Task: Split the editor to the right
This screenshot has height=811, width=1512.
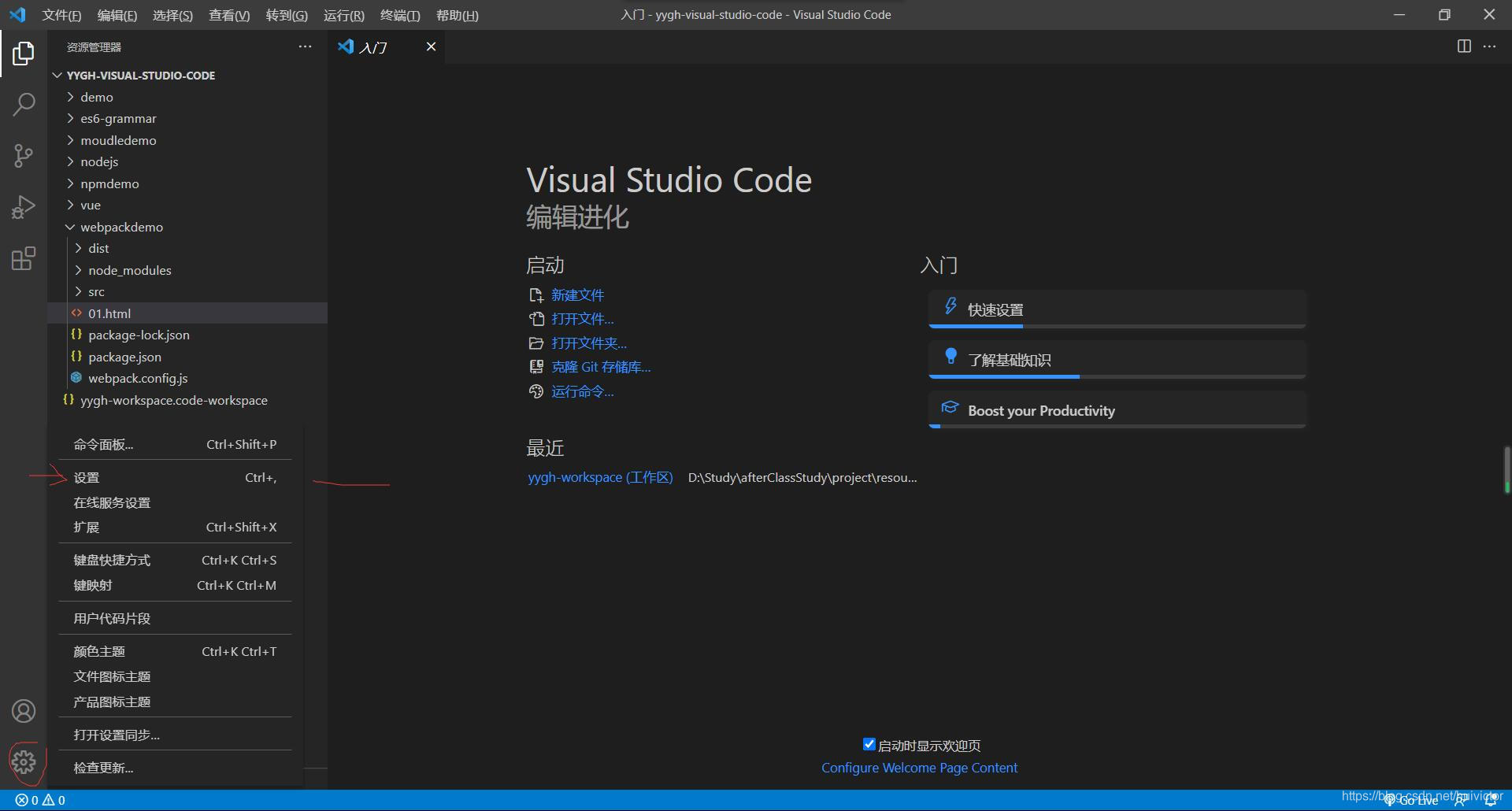Action: [x=1464, y=46]
